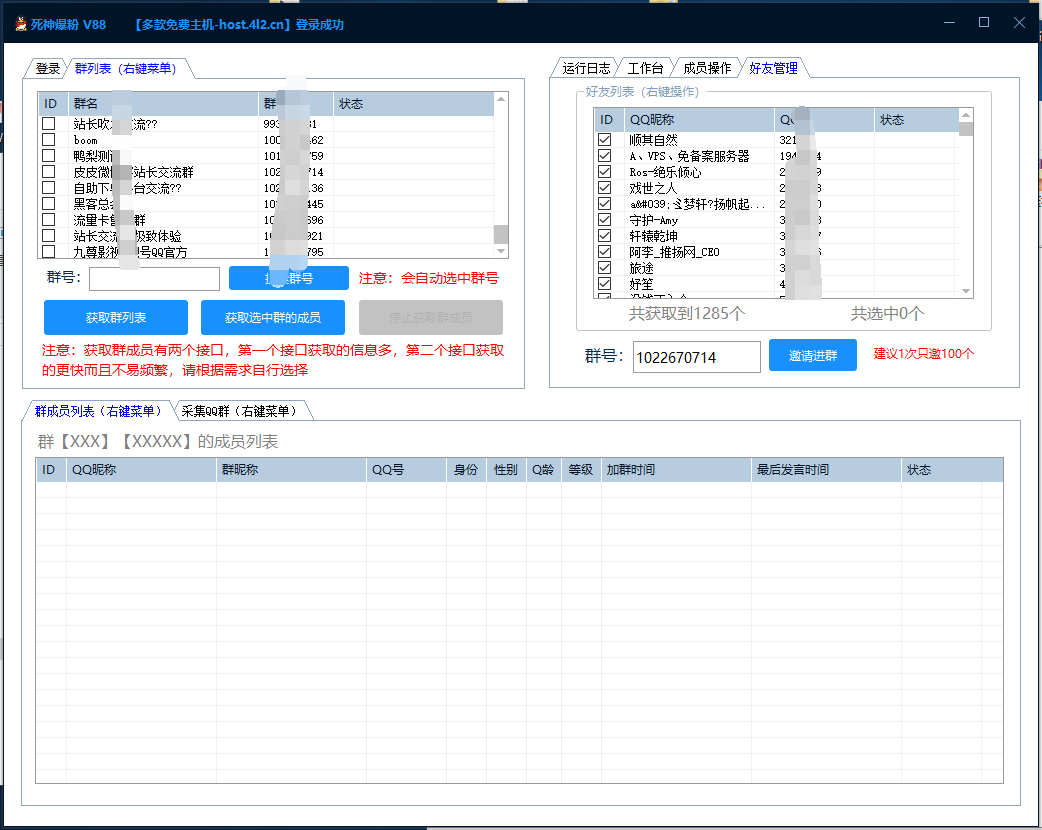This screenshot has height=830, width=1042.
Task: Switch to the 登录 tab
Action: (x=48, y=69)
